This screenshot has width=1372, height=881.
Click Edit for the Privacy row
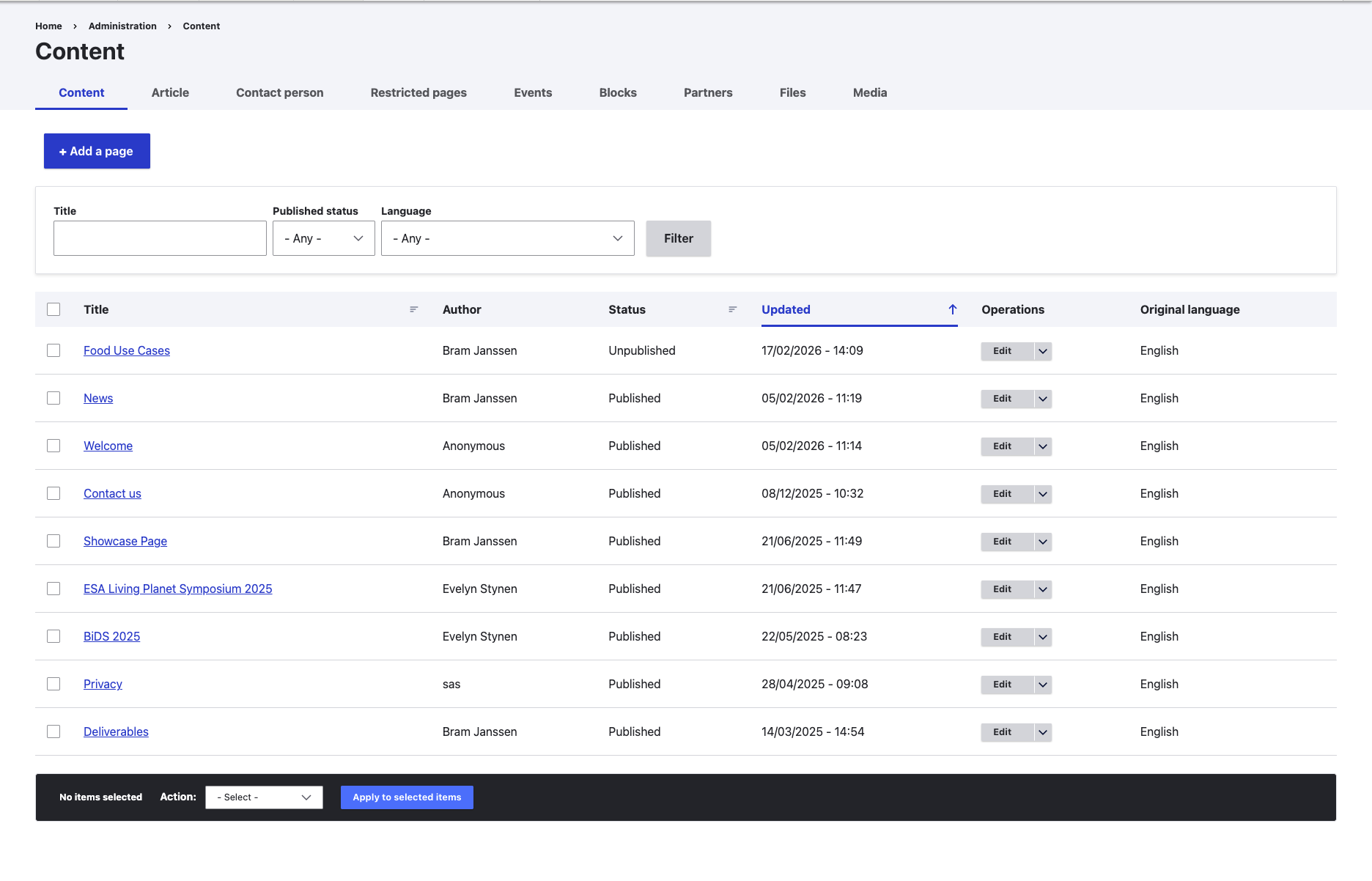(1007, 685)
